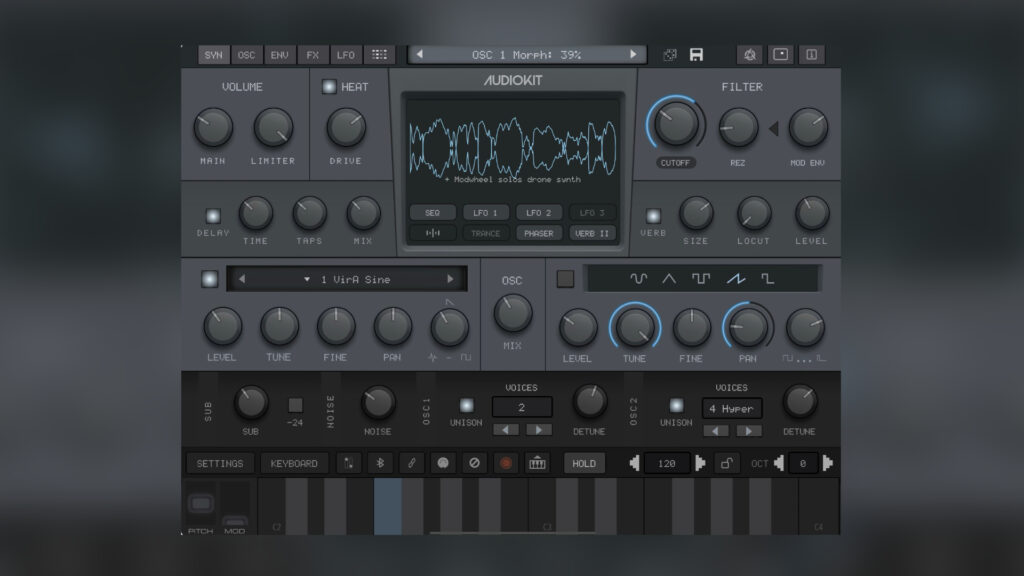Open the 1 VirA Sine waveform dropdown
Screen dimensions: 1024x576
click(x=345, y=279)
